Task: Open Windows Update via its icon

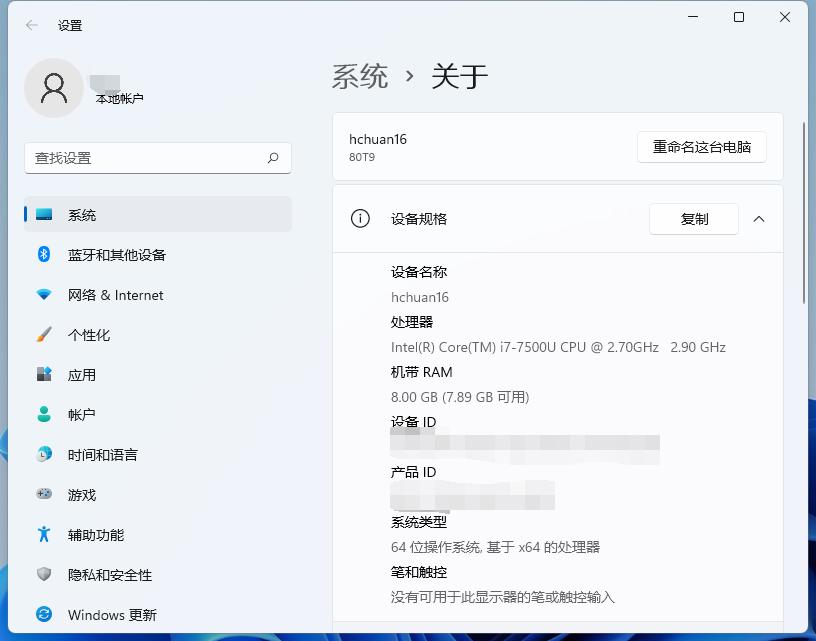Action: click(42, 615)
